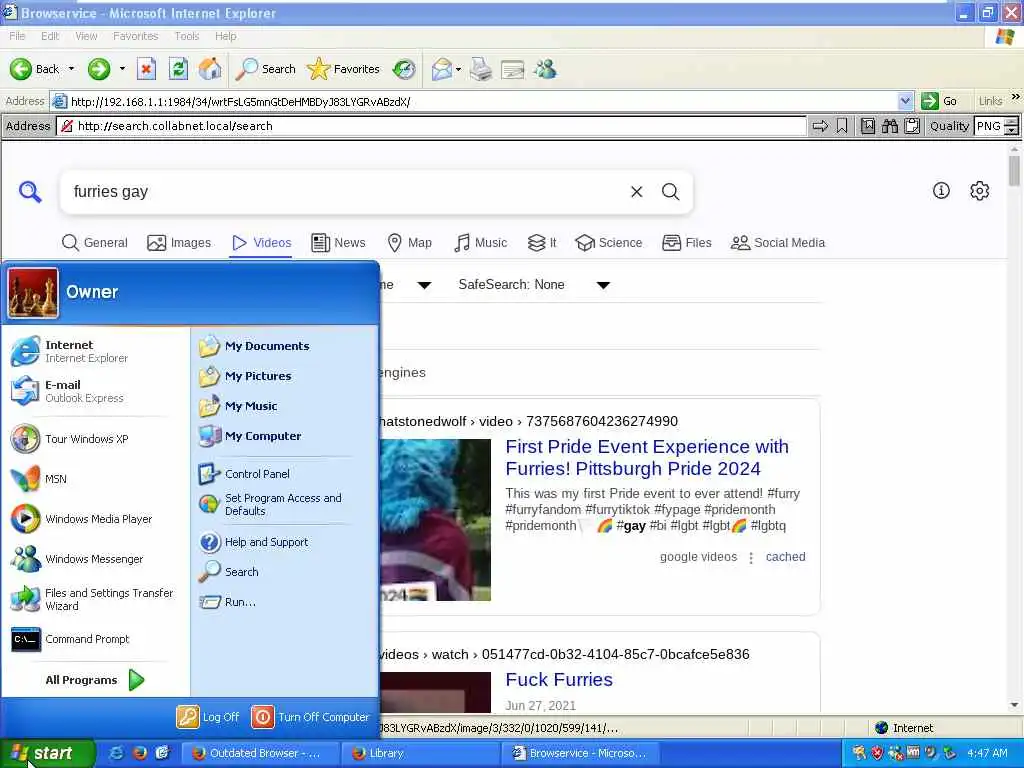Open Windows Media Player from Start menu
The image size is (1024, 768).
click(x=82, y=519)
